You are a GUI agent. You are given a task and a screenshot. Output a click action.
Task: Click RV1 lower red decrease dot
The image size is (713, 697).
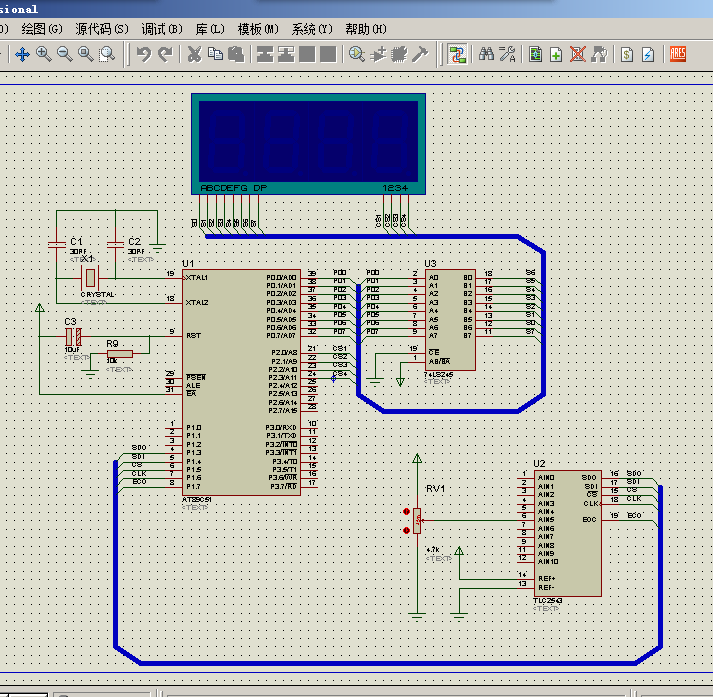(x=407, y=530)
